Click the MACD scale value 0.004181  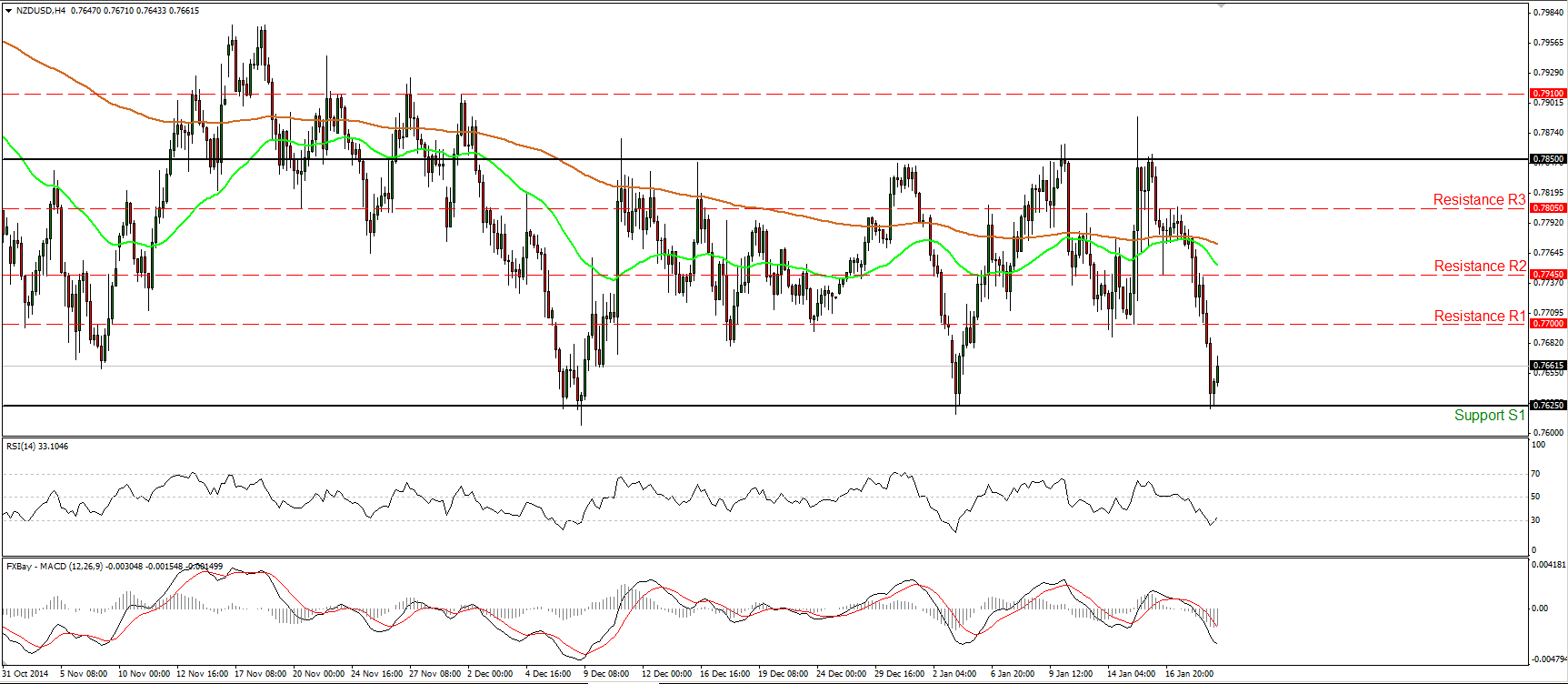[x=1549, y=565]
